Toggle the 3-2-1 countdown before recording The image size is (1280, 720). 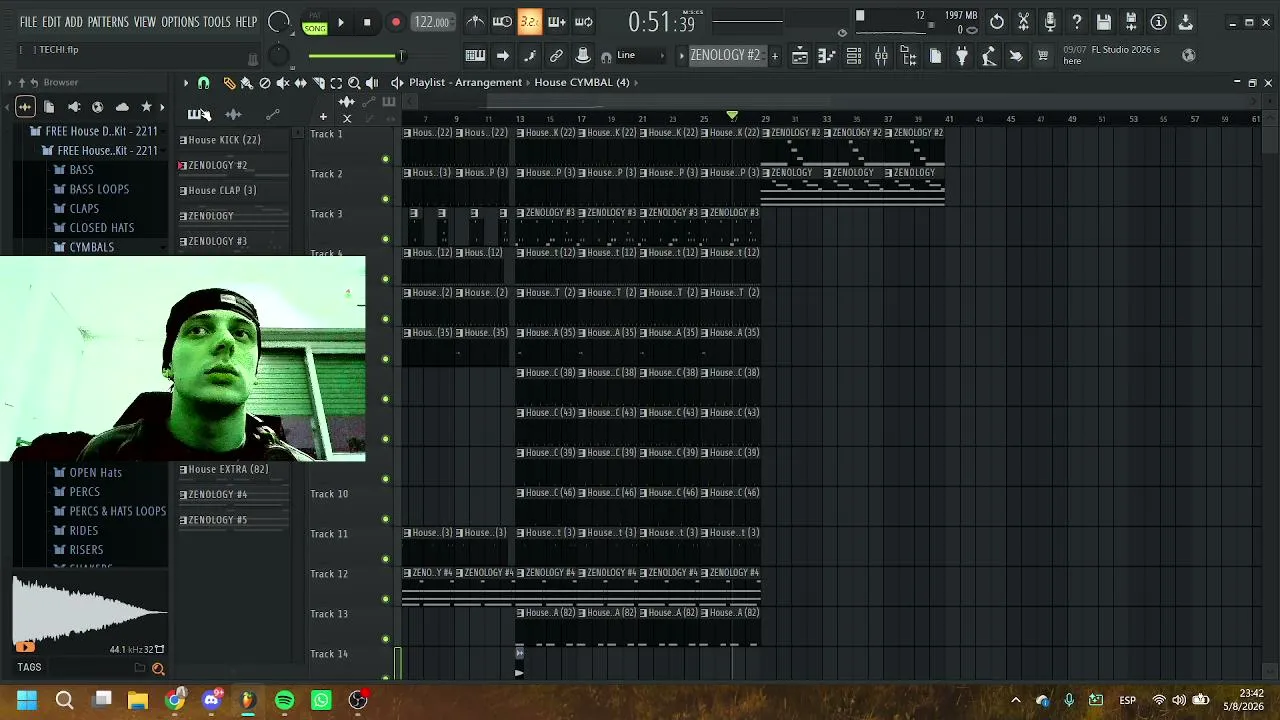coord(530,22)
